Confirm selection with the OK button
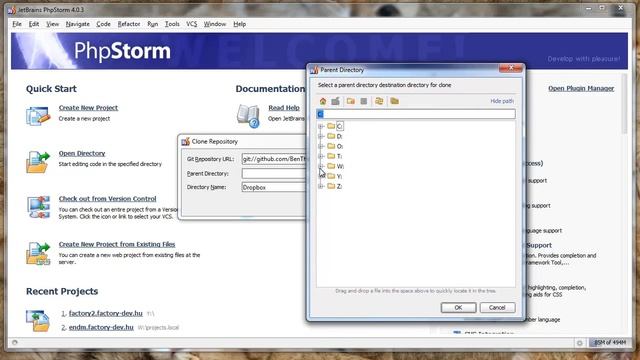640x360 pixels. point(458,308)
